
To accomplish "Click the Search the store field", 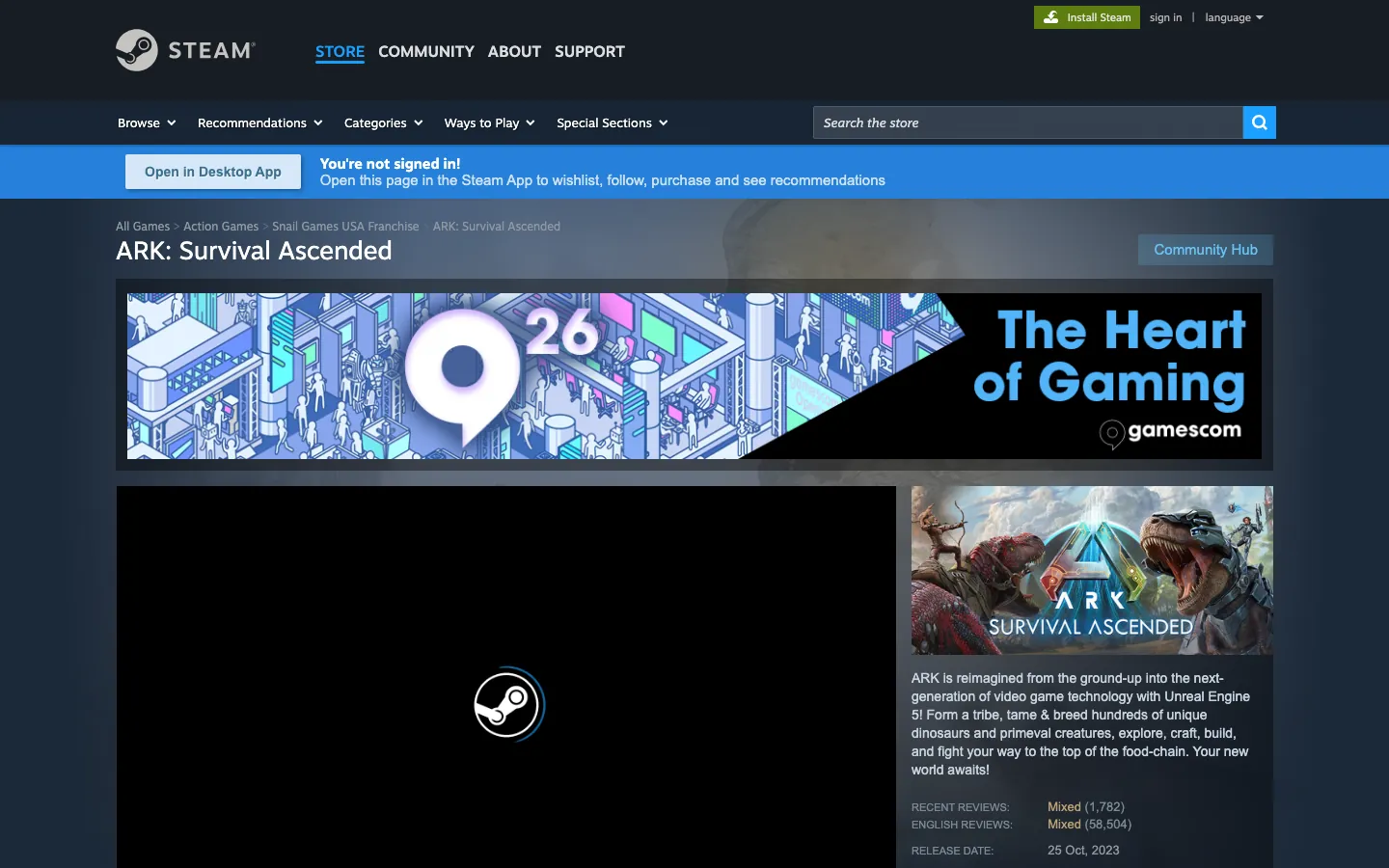I will 1028,122.
